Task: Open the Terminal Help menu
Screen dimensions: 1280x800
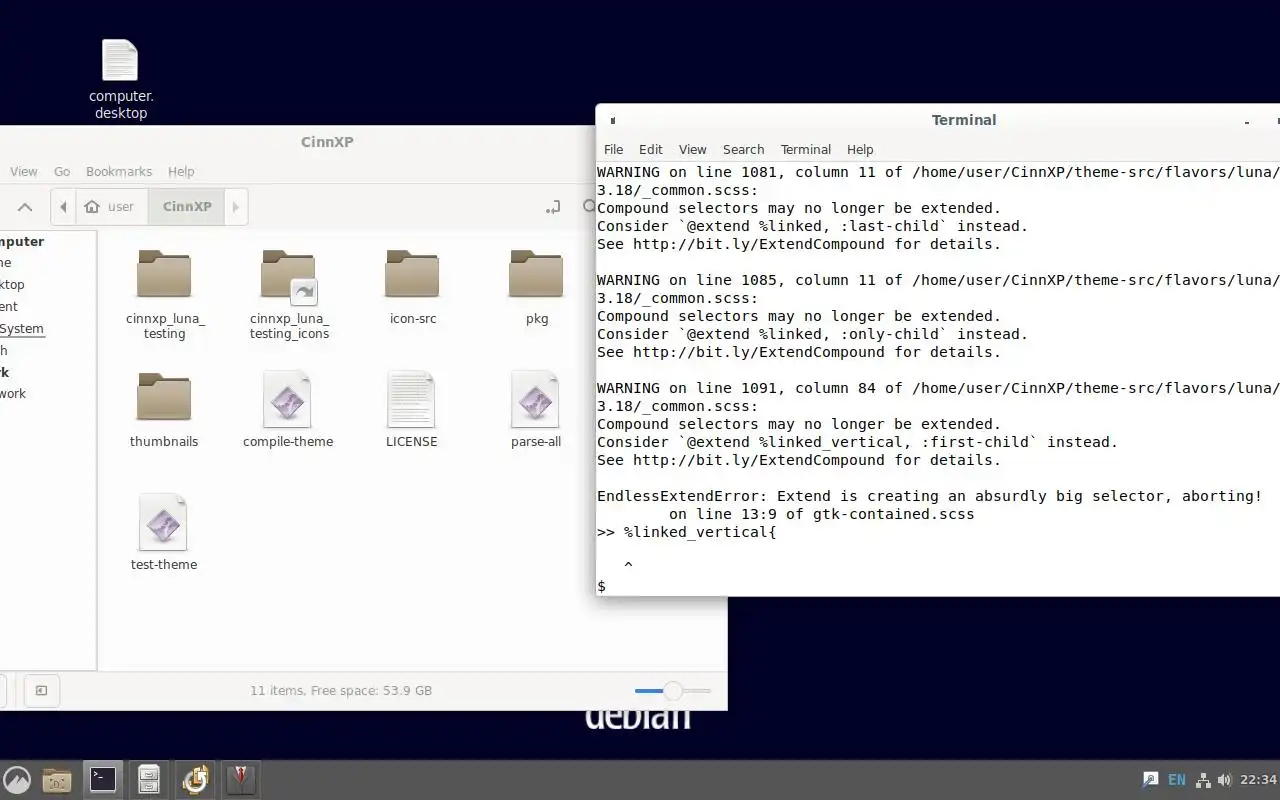Action: [860, 149]
